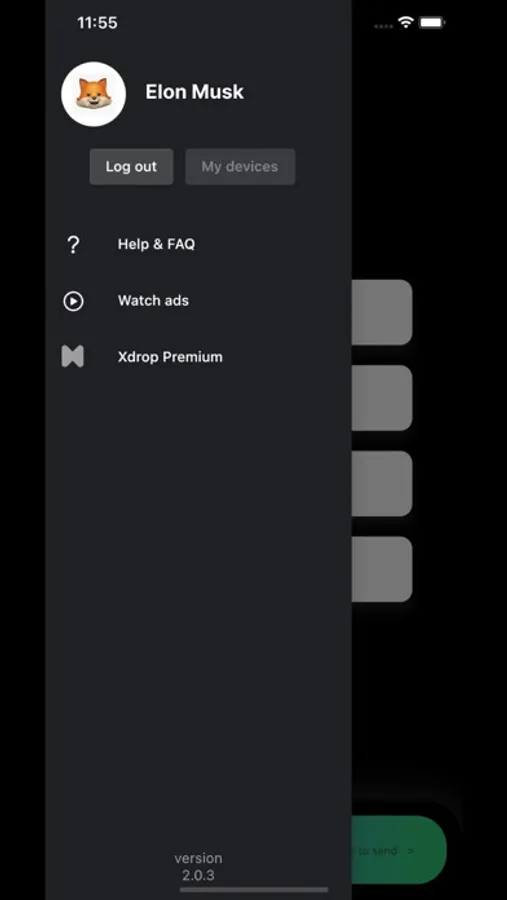Open the Help & FAQ menu entry
This screenshot has width=507, height=900.
156,244
